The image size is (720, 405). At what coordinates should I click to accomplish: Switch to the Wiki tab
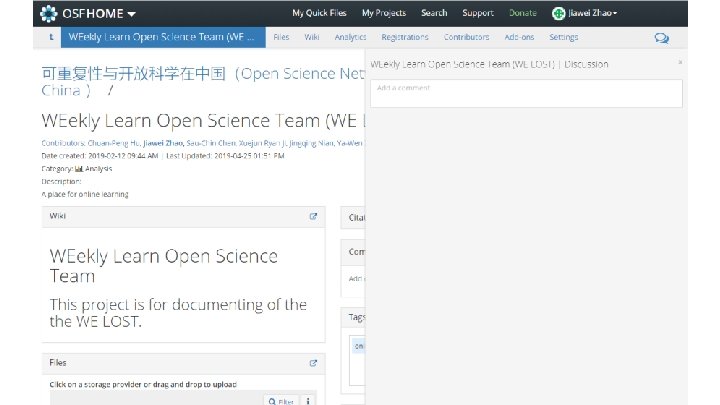click(311, 37)
